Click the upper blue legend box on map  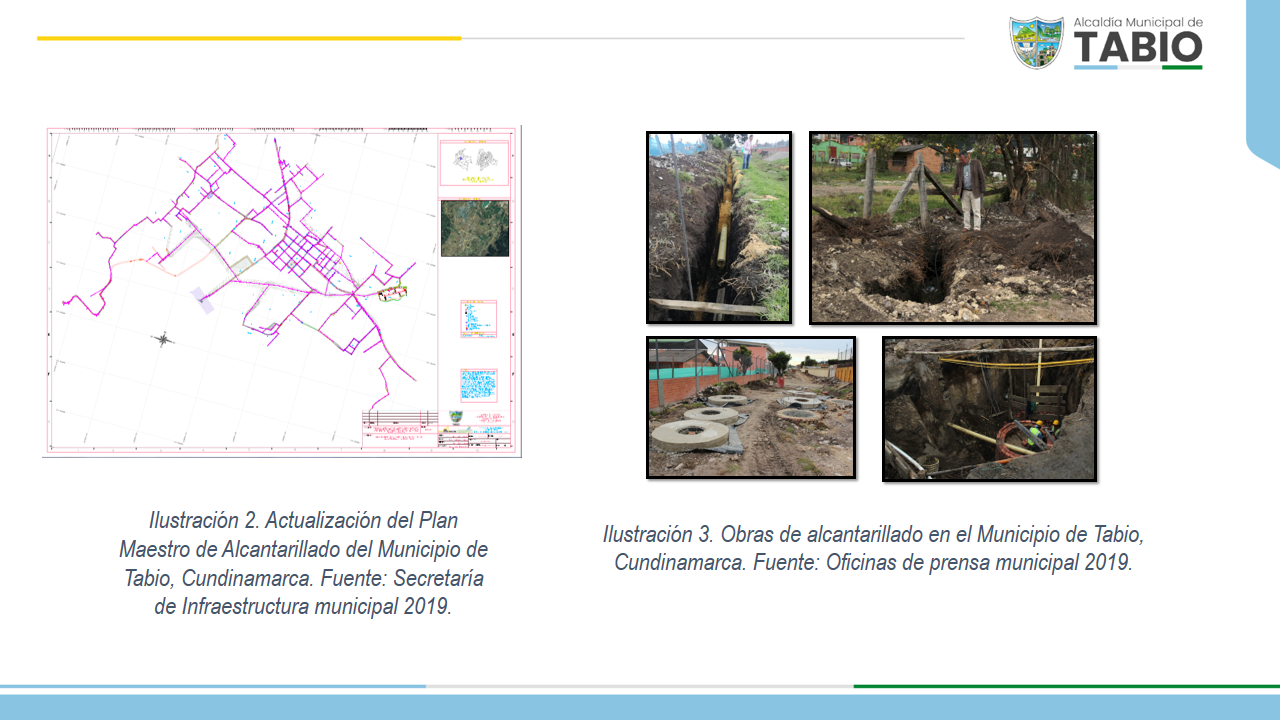click(478, 318)
